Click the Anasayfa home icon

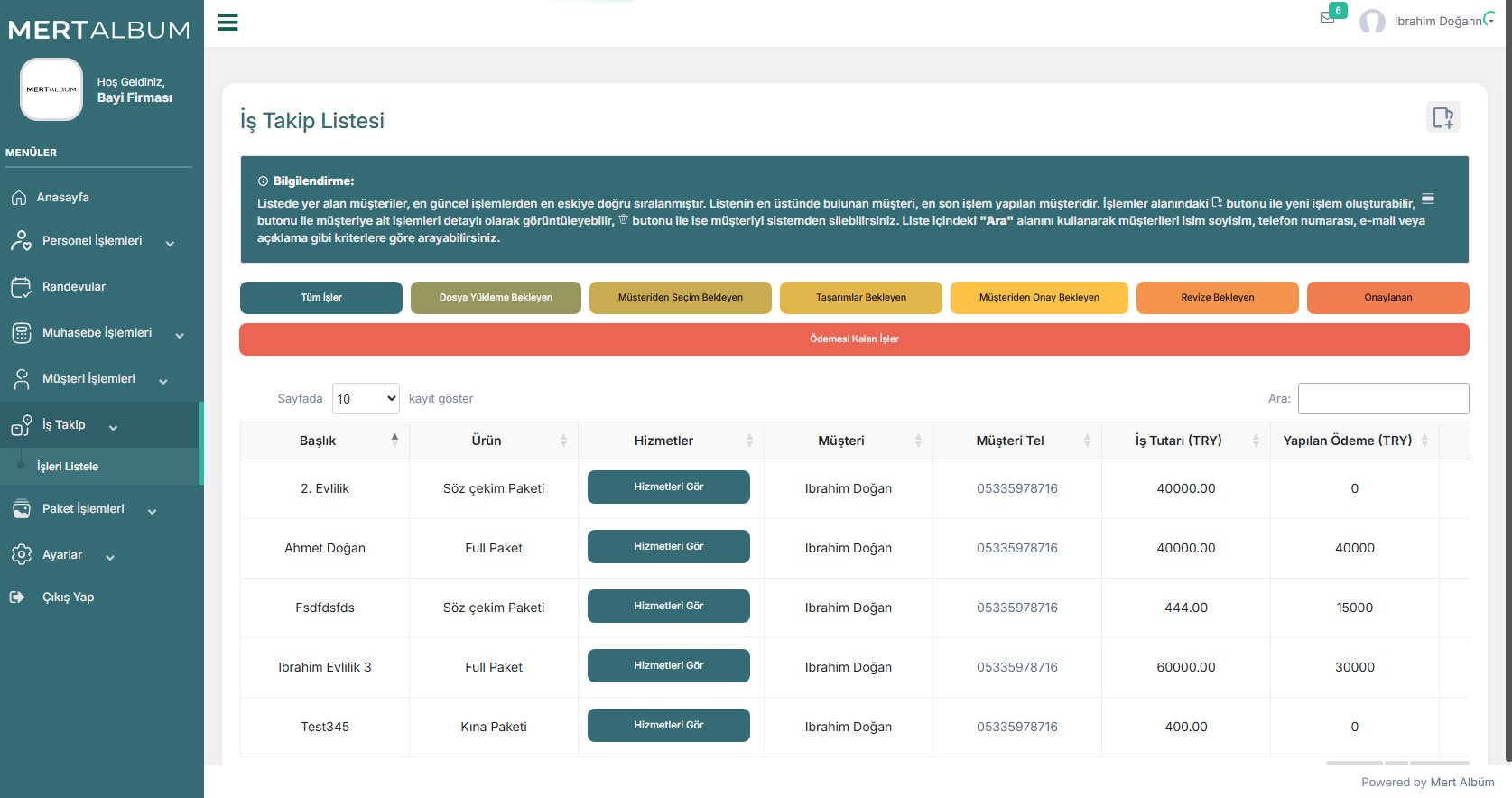pyautogui.click(x=19, y=198)
